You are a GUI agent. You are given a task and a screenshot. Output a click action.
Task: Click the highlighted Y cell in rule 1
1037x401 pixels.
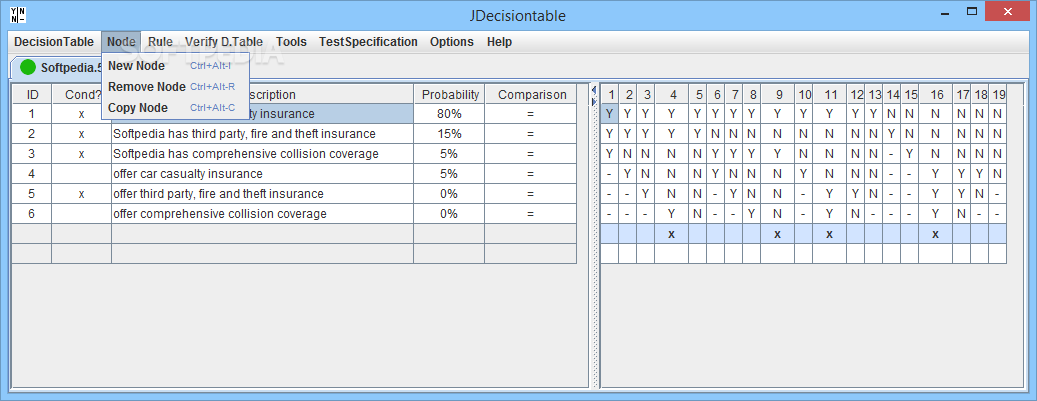coord(610,114)
